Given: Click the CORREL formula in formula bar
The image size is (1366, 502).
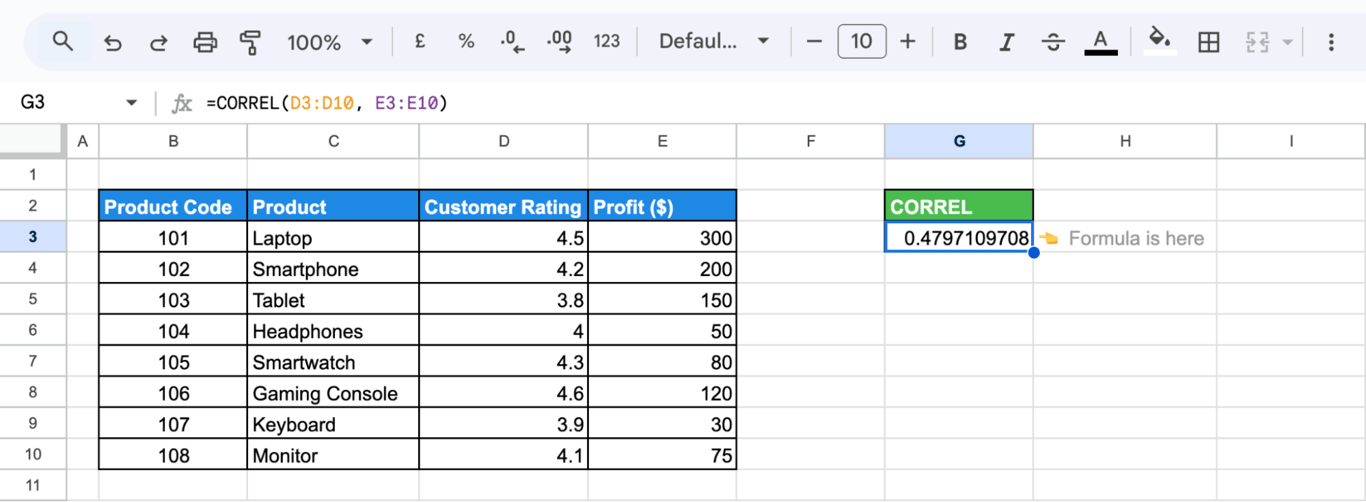Looking at the screenshot, I should click(327, 103).
